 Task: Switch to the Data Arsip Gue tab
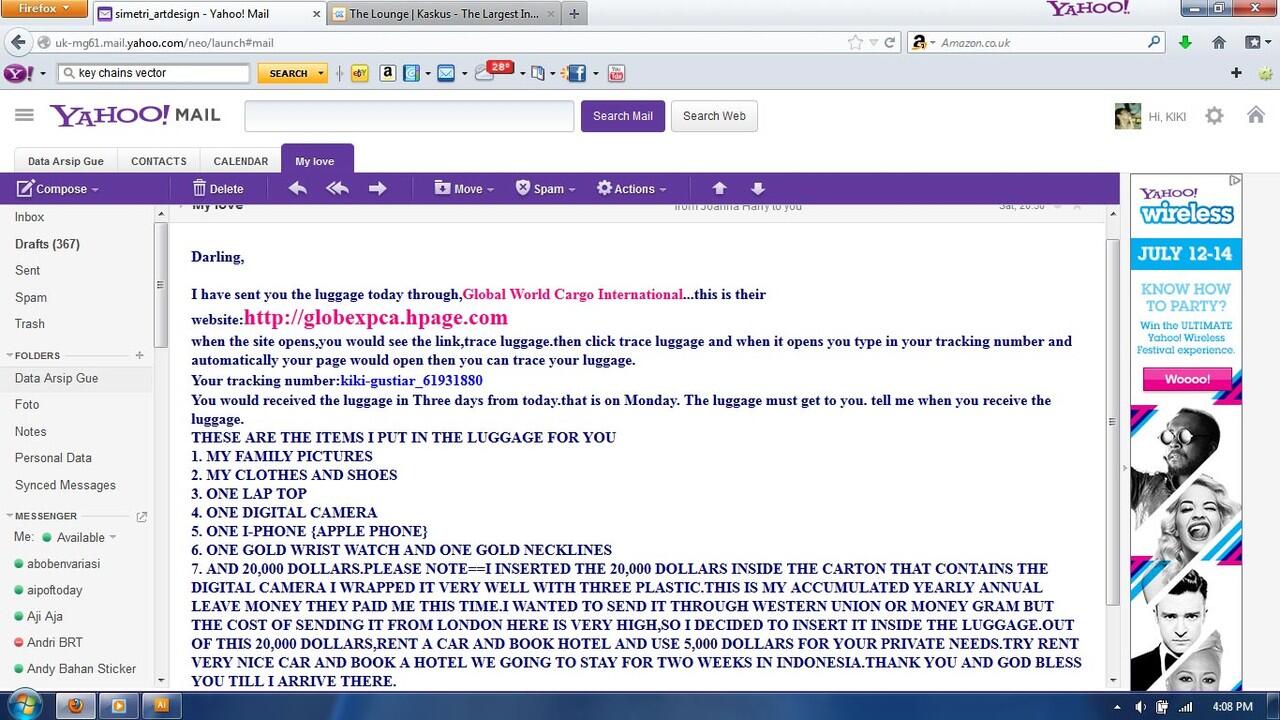66,161
